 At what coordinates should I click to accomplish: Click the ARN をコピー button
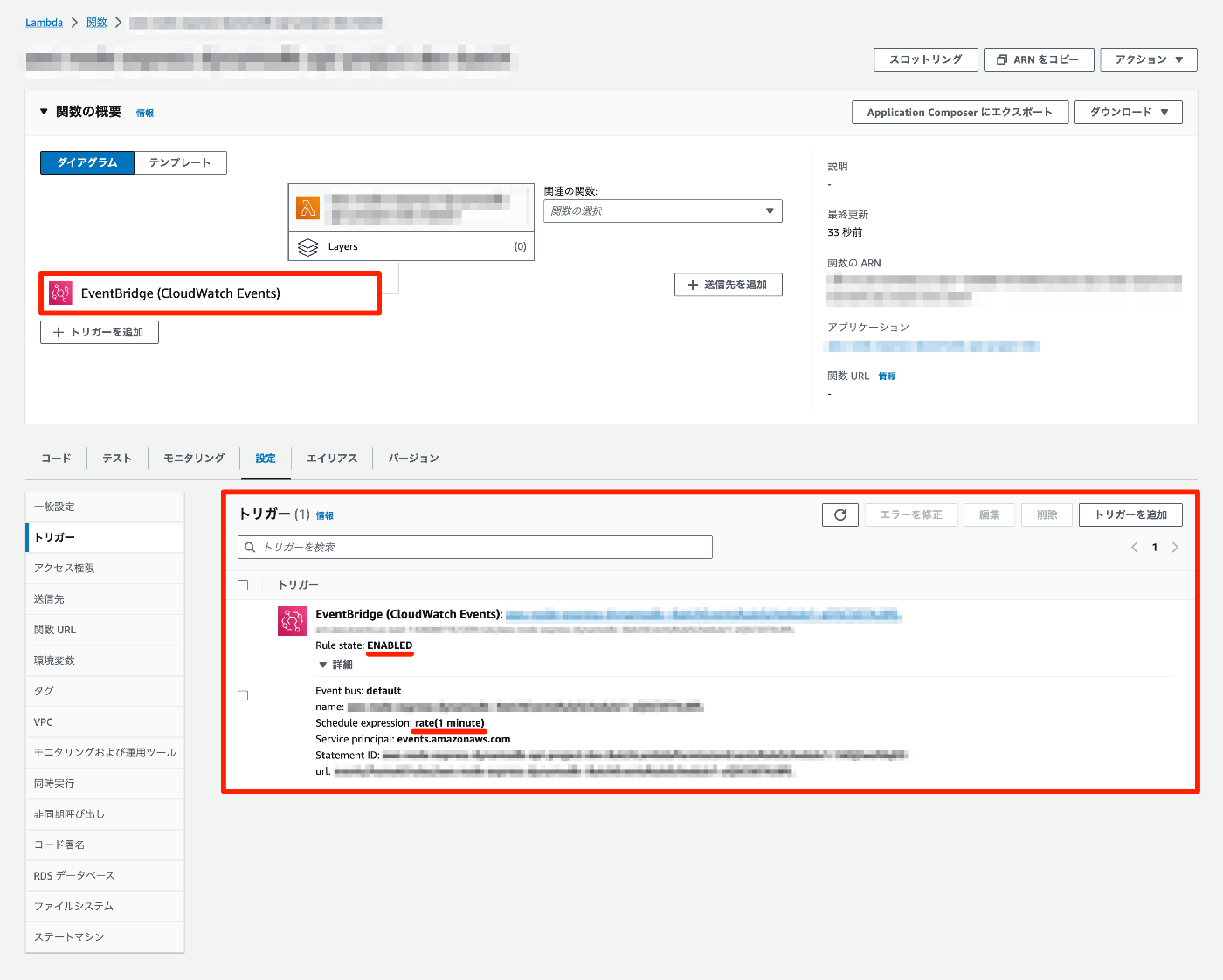[x=1038, y=59]
